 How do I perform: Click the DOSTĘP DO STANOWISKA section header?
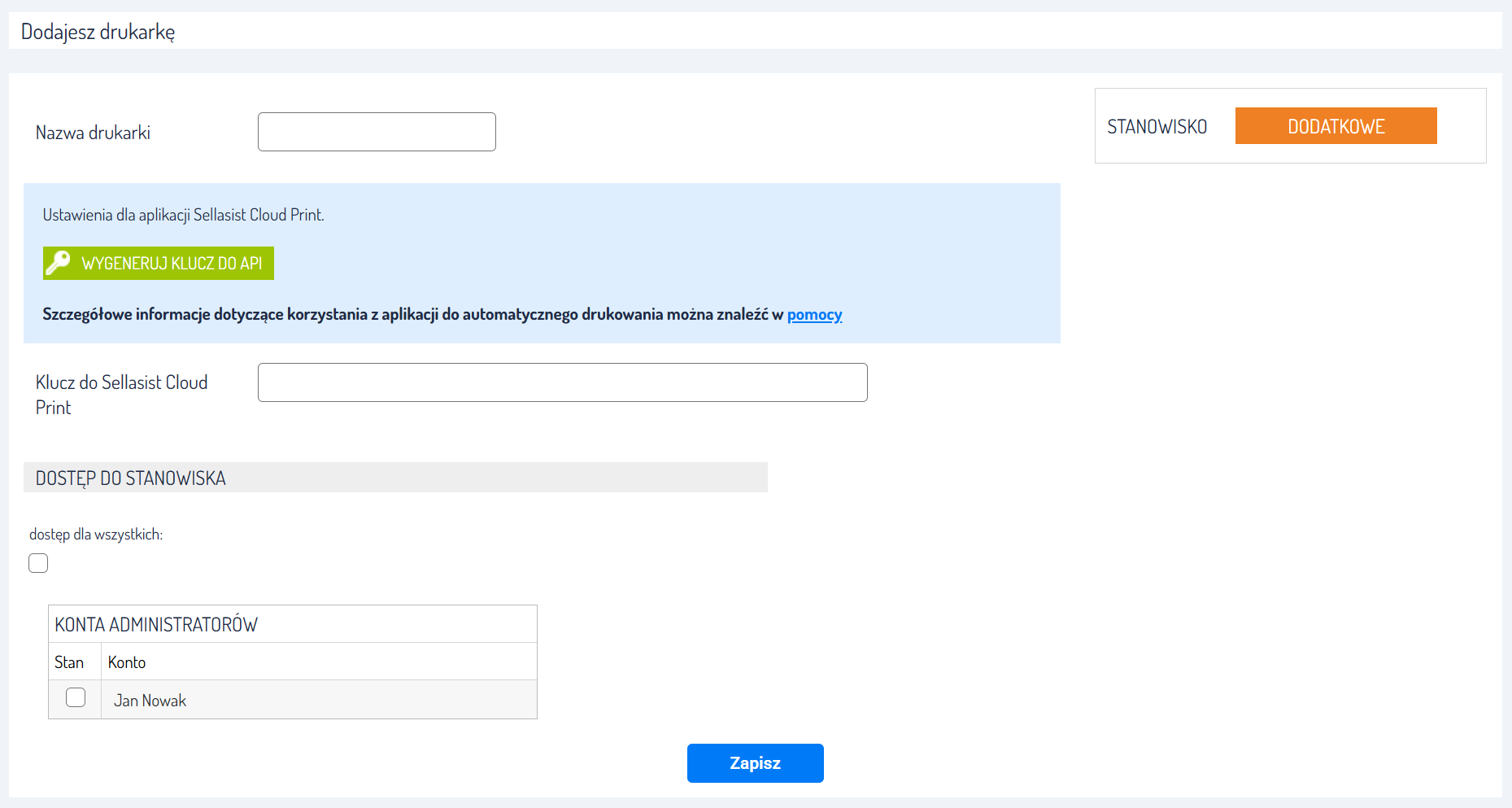[131, 478]
